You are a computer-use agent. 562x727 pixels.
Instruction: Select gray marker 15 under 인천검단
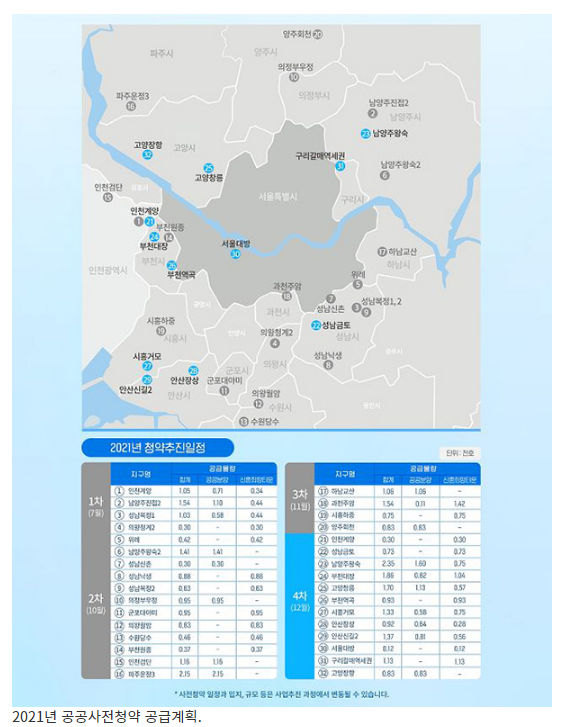point(108,198)
